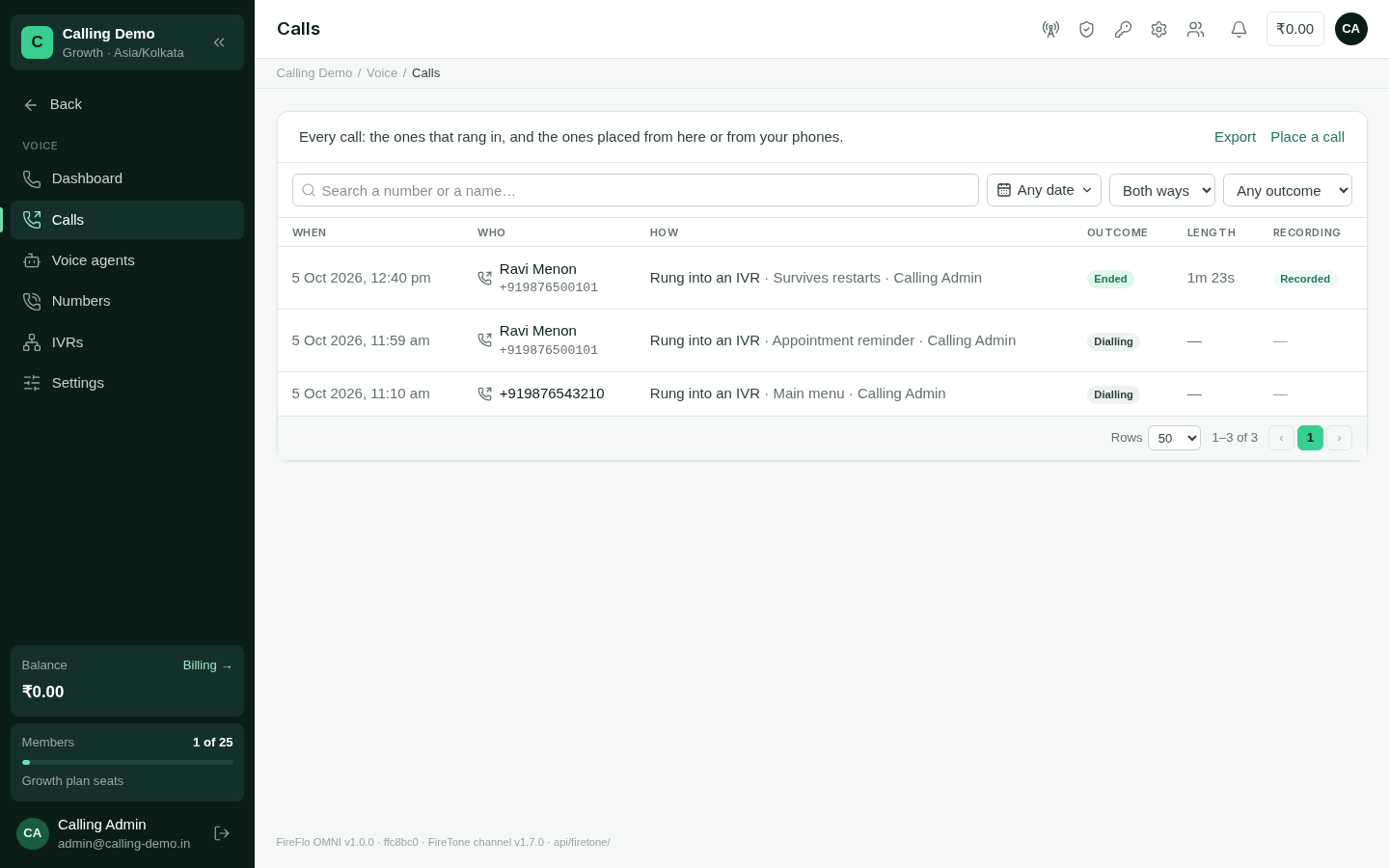Open the notifications bell
Viewport: 1389px width, 868px height.
1239,29
